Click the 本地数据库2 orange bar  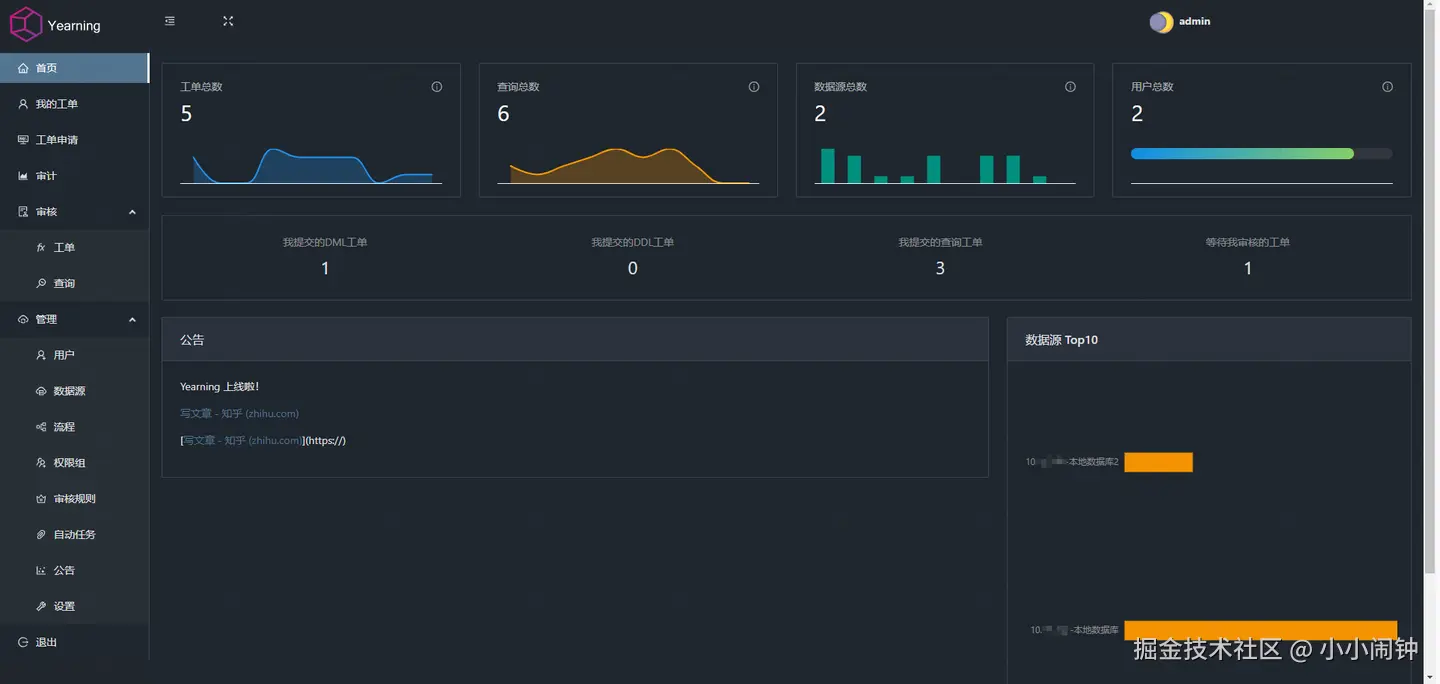(1158, 462)
